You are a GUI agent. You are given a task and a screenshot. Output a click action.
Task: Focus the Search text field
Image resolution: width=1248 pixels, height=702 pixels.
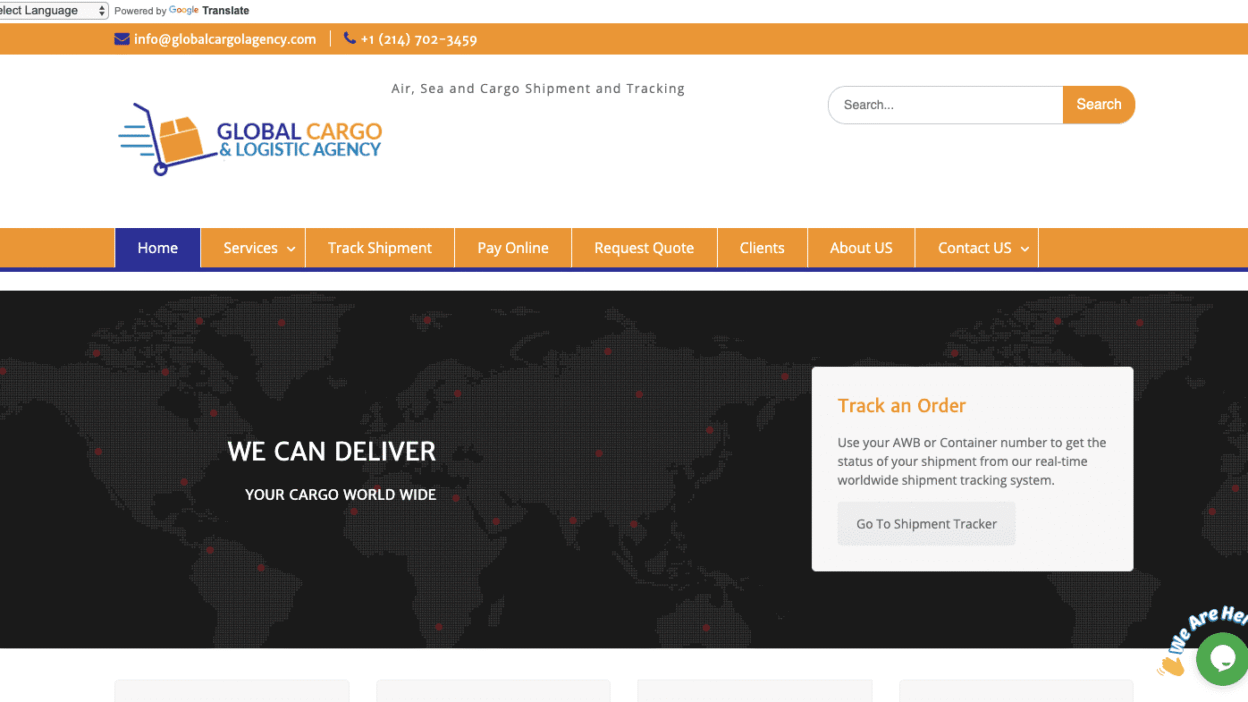pos(945,105)
